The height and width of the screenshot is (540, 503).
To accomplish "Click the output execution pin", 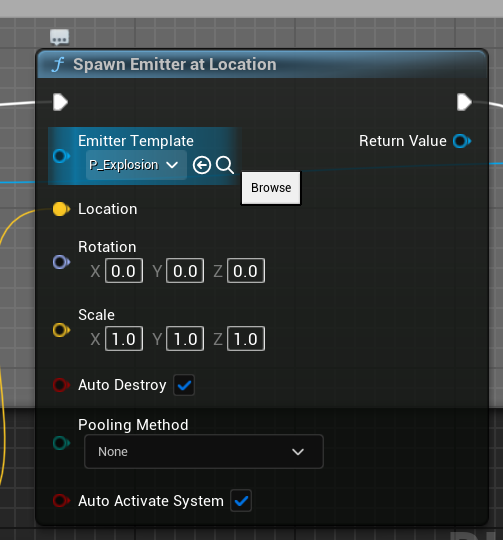I will point(464,102).
